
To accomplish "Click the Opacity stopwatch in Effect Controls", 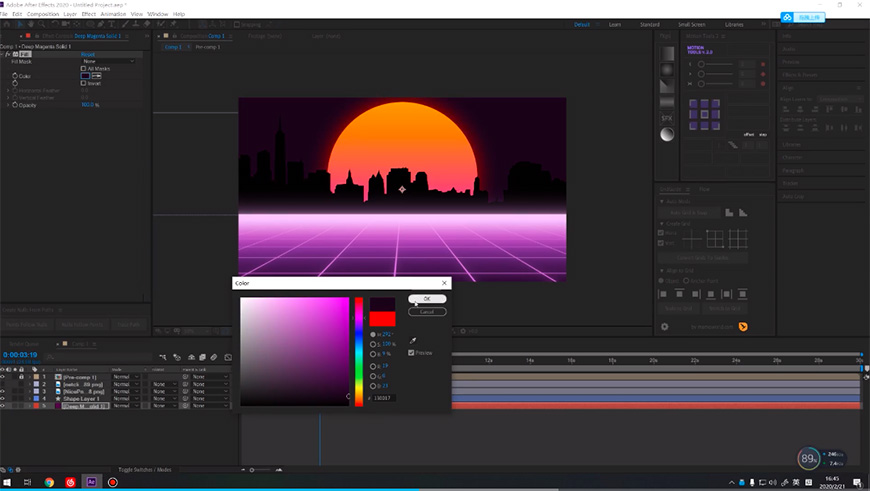I will [x=15, y=105].
